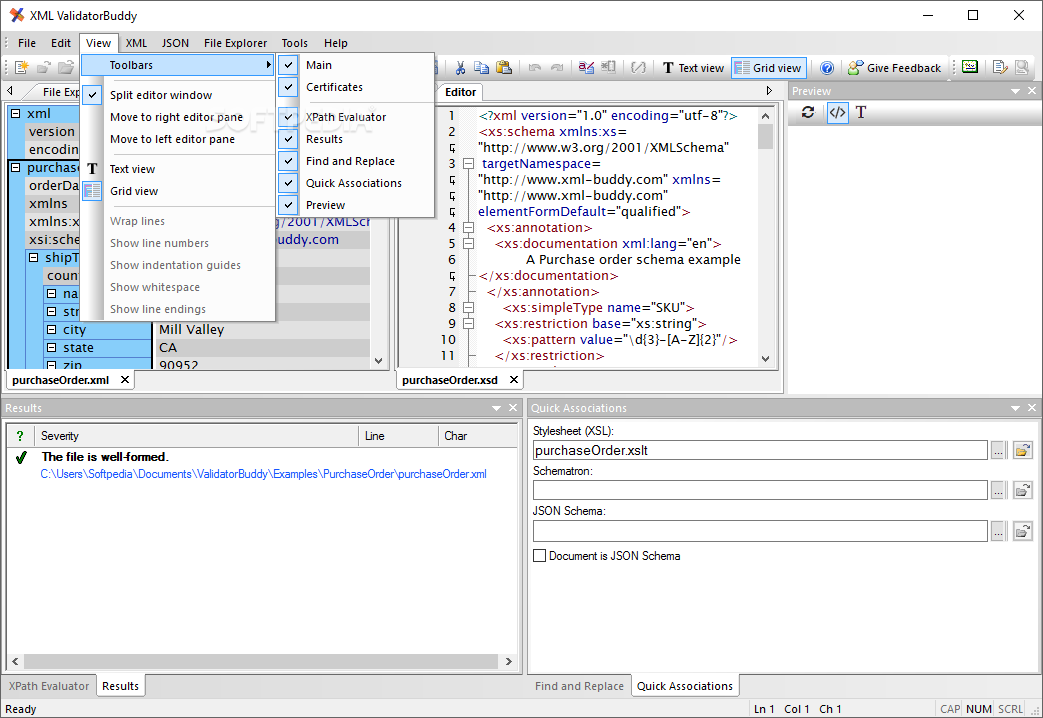
Task: Check Document is JSON Schema checkbox
Action: point(539,556)
